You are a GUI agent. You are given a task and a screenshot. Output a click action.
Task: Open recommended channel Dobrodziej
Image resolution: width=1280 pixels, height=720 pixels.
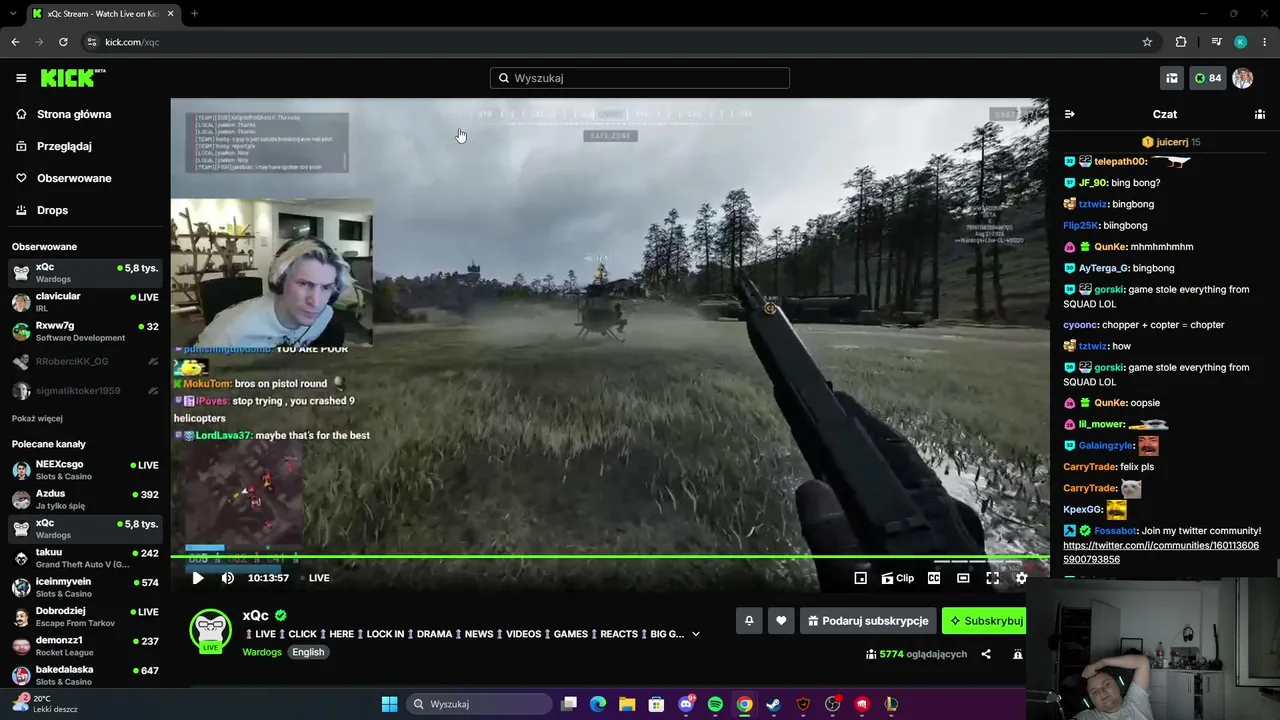[85, 617]
